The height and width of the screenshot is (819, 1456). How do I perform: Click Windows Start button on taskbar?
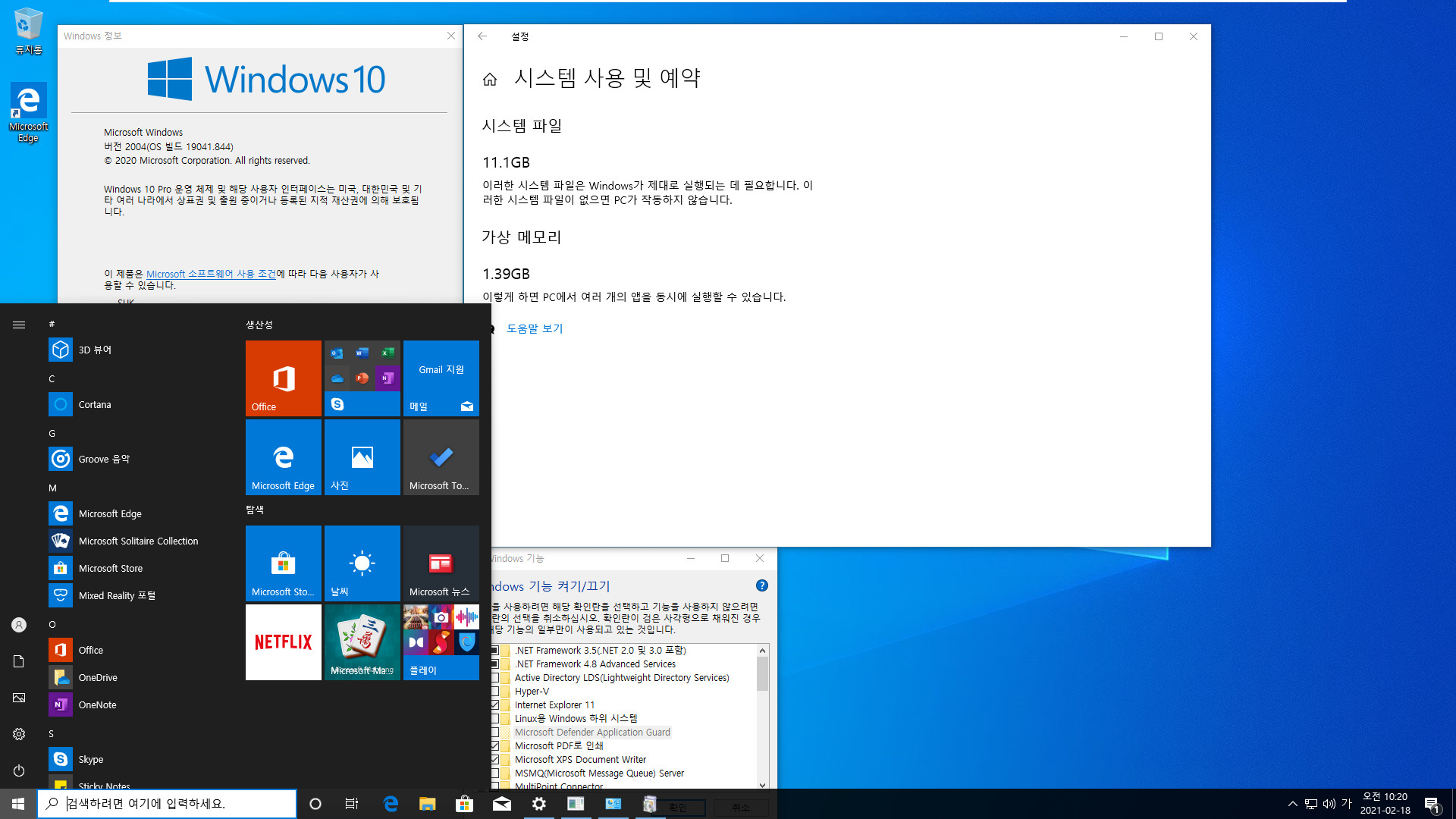[x=18, y=804]
